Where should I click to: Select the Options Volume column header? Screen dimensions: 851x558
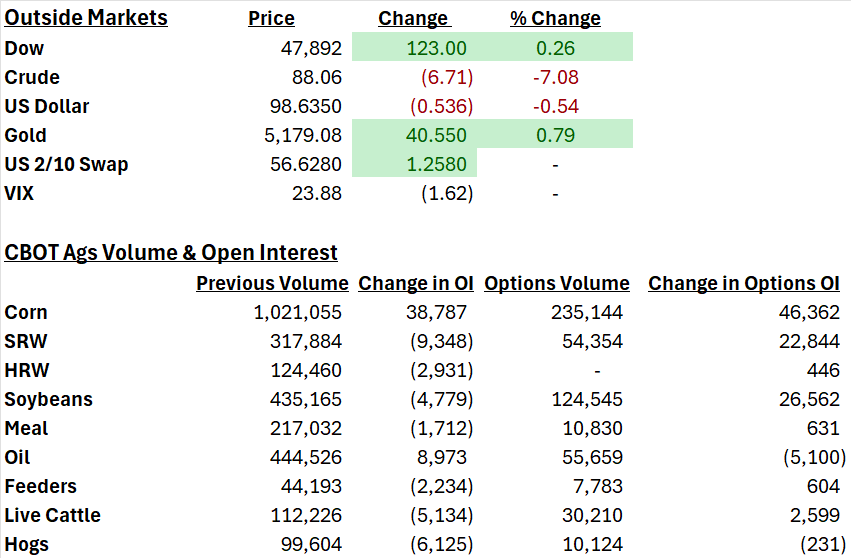click(557, 283)
